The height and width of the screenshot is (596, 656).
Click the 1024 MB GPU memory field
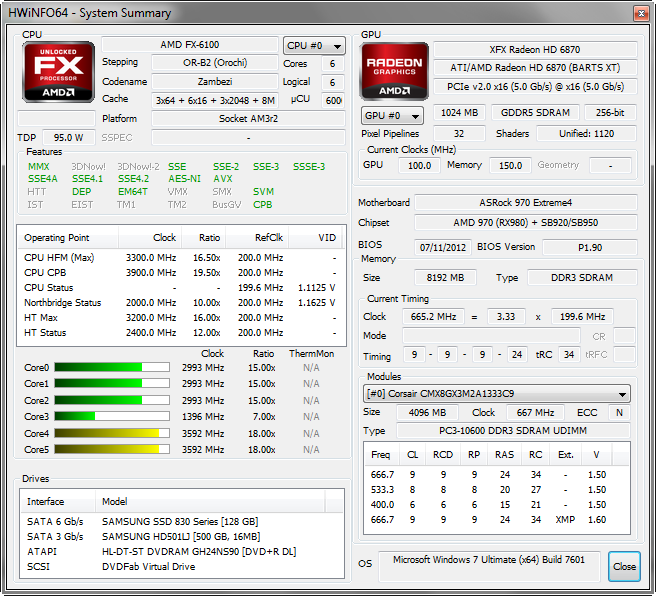(x=459, y=113)
